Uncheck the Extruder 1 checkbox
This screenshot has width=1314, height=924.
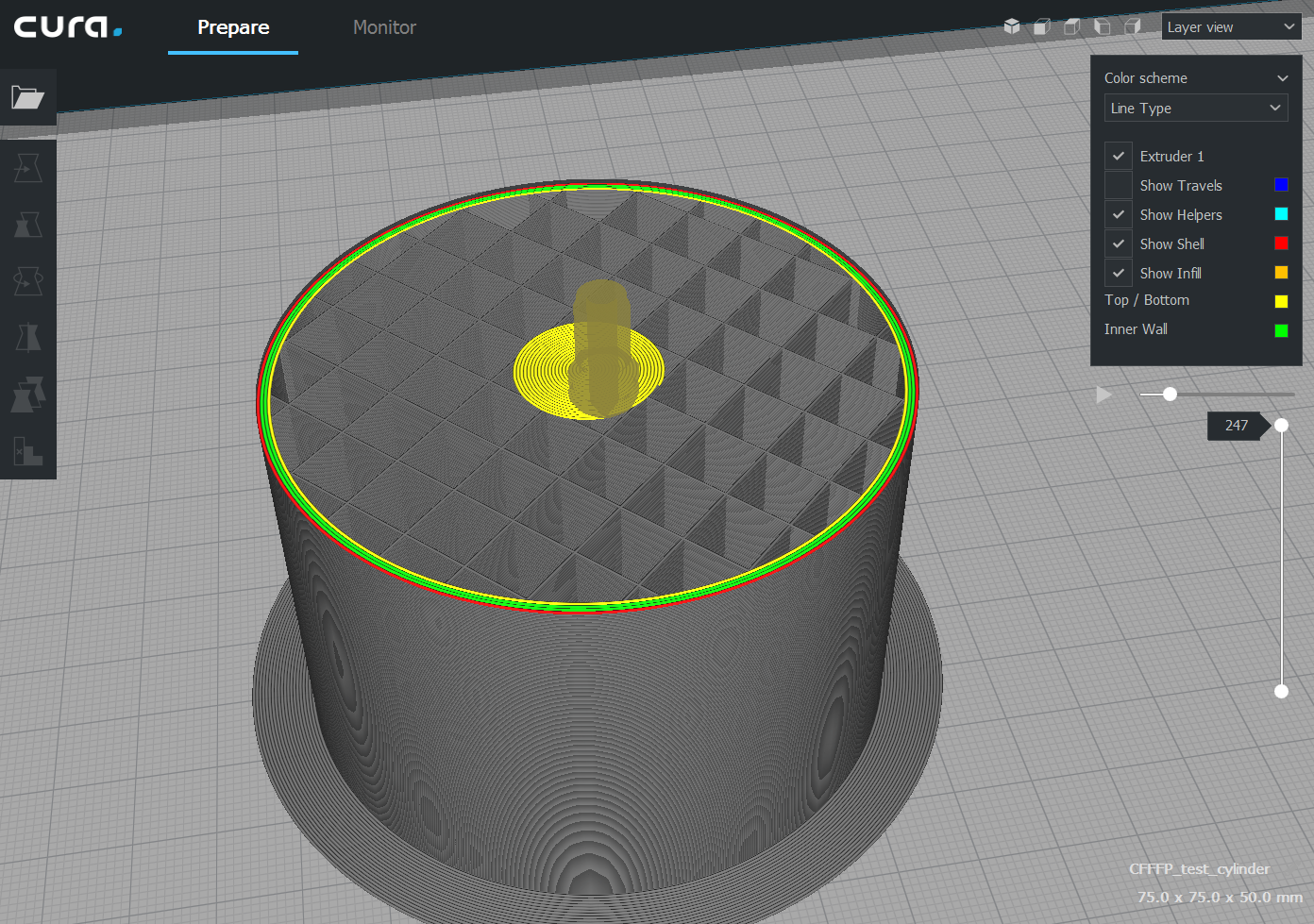click(x=1118, y=156)
